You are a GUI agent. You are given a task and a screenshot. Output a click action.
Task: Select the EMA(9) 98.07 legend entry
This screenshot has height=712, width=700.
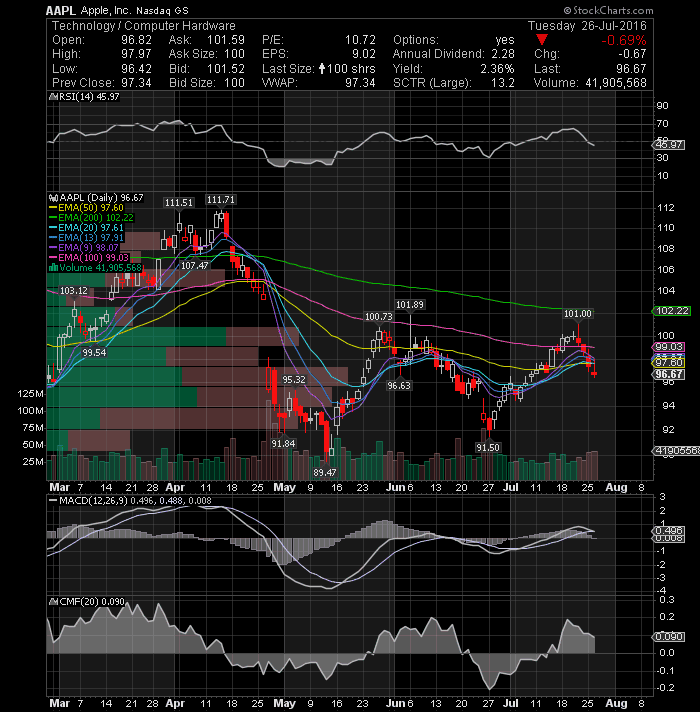[x=84, y=247]
